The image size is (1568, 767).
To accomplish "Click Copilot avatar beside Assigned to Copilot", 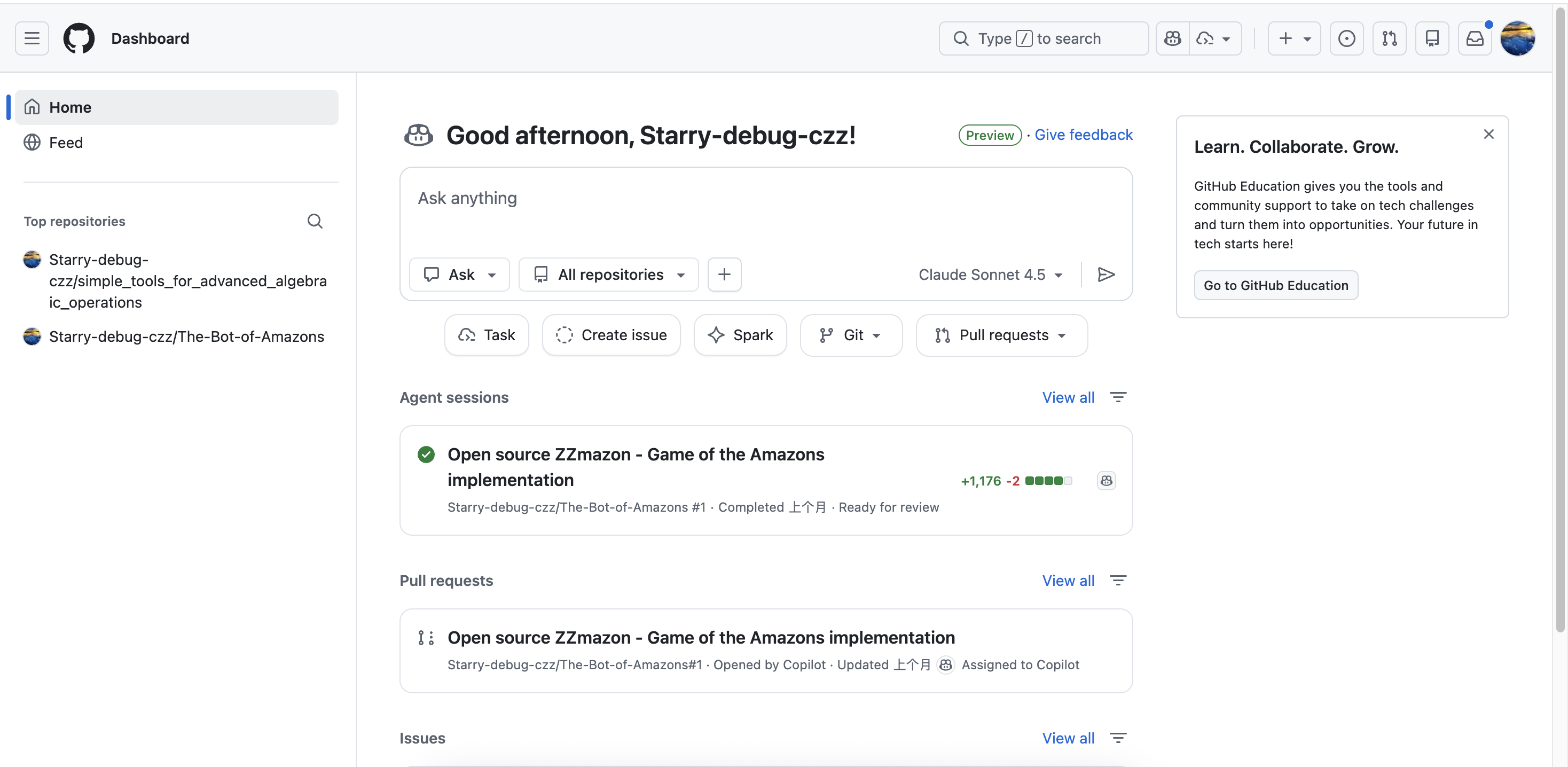I will tap(945, 665).
